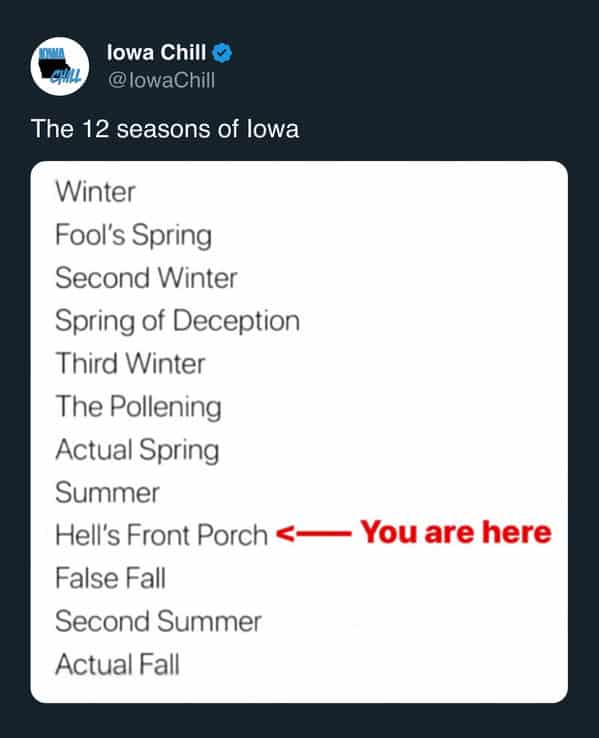Open the Iowa Chill display name
This screenshot has width=599, height=738.
click(156, 52)
